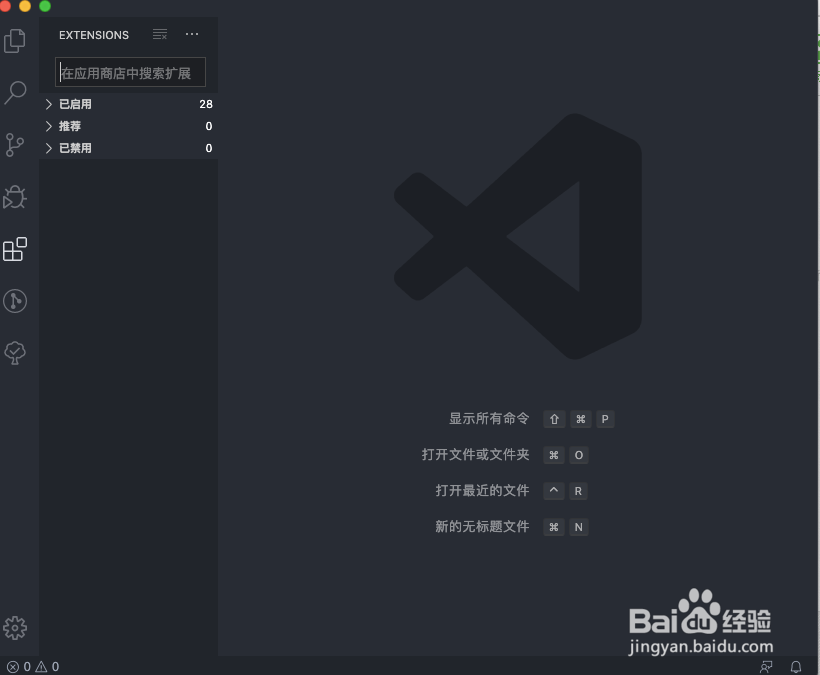This screenshot has height=675, width=820.
Task: Click the R key badge
Action: 578,491
